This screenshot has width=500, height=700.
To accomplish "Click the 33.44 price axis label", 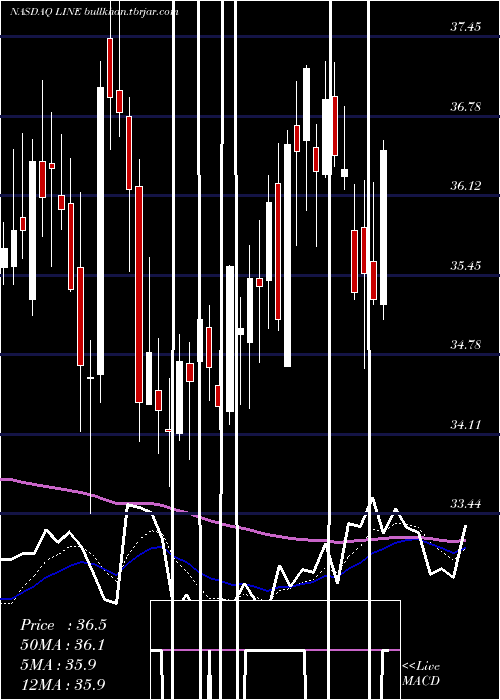I will pyautogui.click(x=466, y=504).
